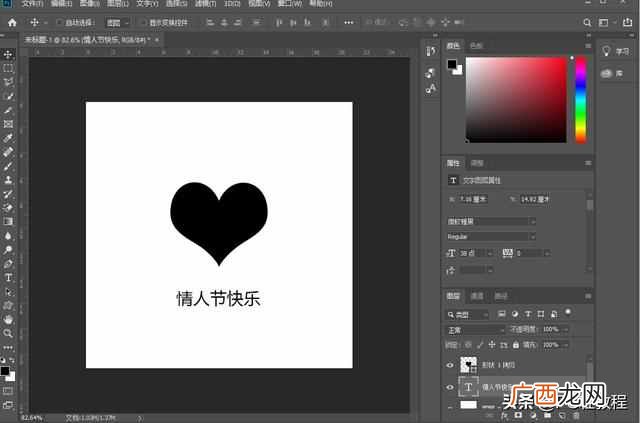Viewport: 640px width, 423px height.
Task: Open the Window menu
Action: click(290, 3)
